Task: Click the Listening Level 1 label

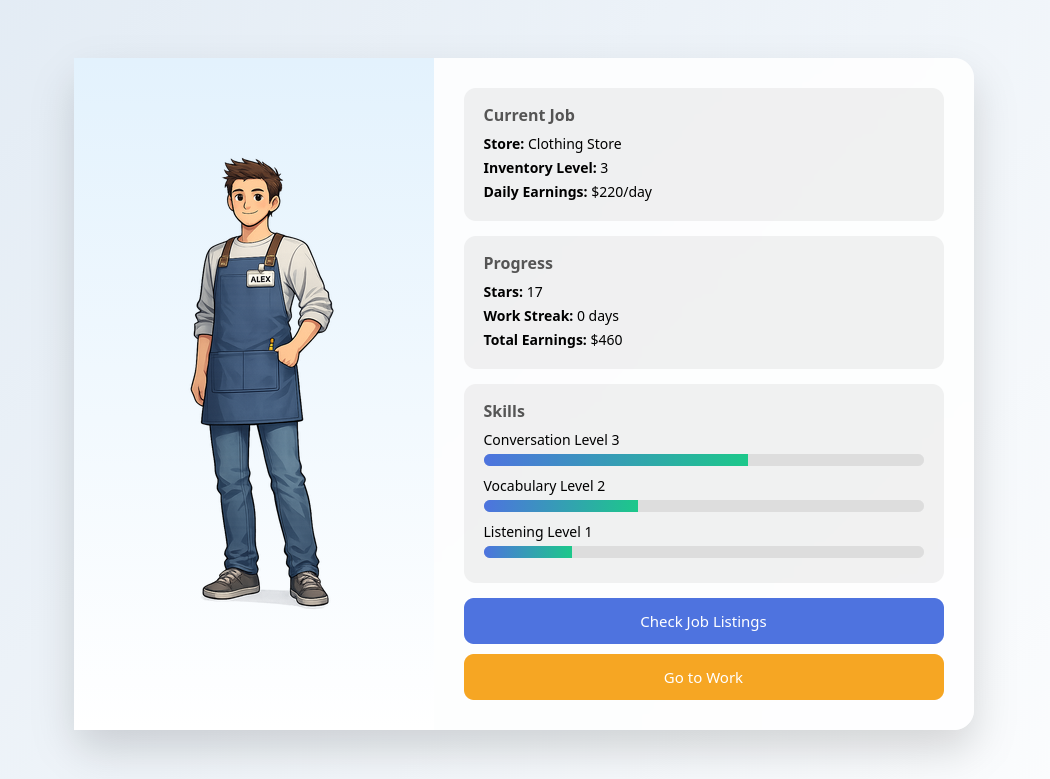Action: [538, 532]
